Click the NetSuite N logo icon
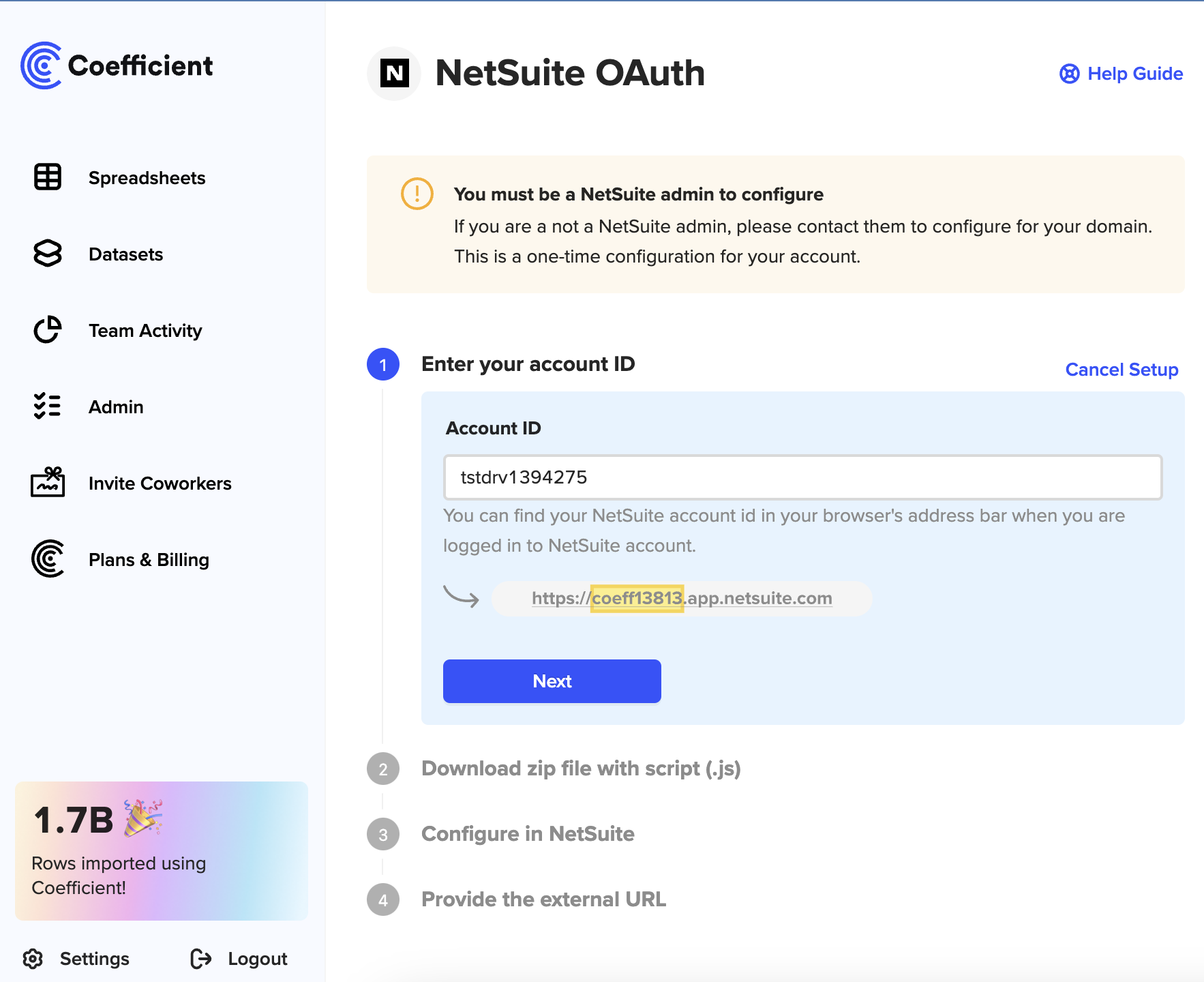Screen dimensions: 1204x982 point(394,74)
